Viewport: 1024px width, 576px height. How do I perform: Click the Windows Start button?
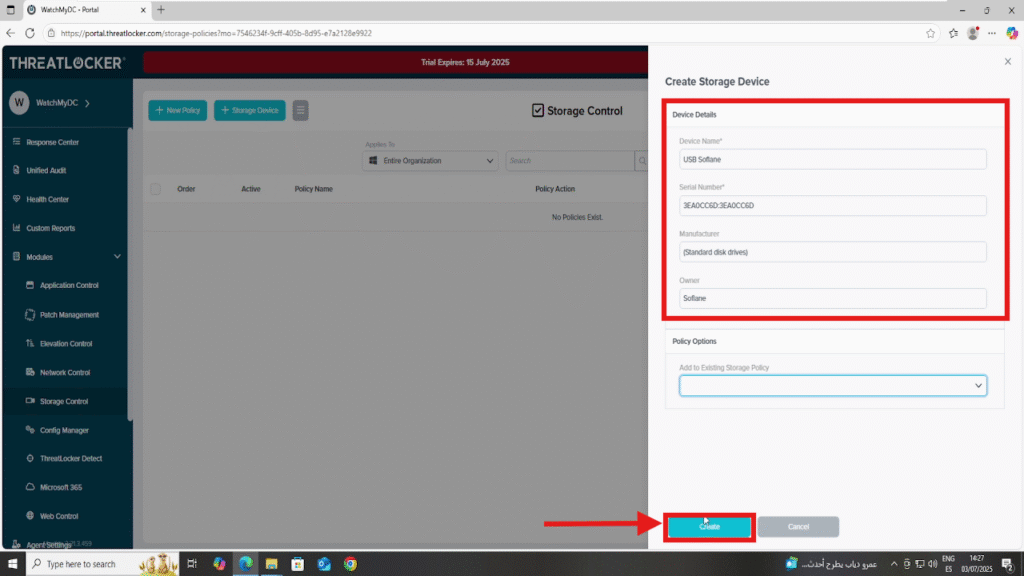coord(12,564)
